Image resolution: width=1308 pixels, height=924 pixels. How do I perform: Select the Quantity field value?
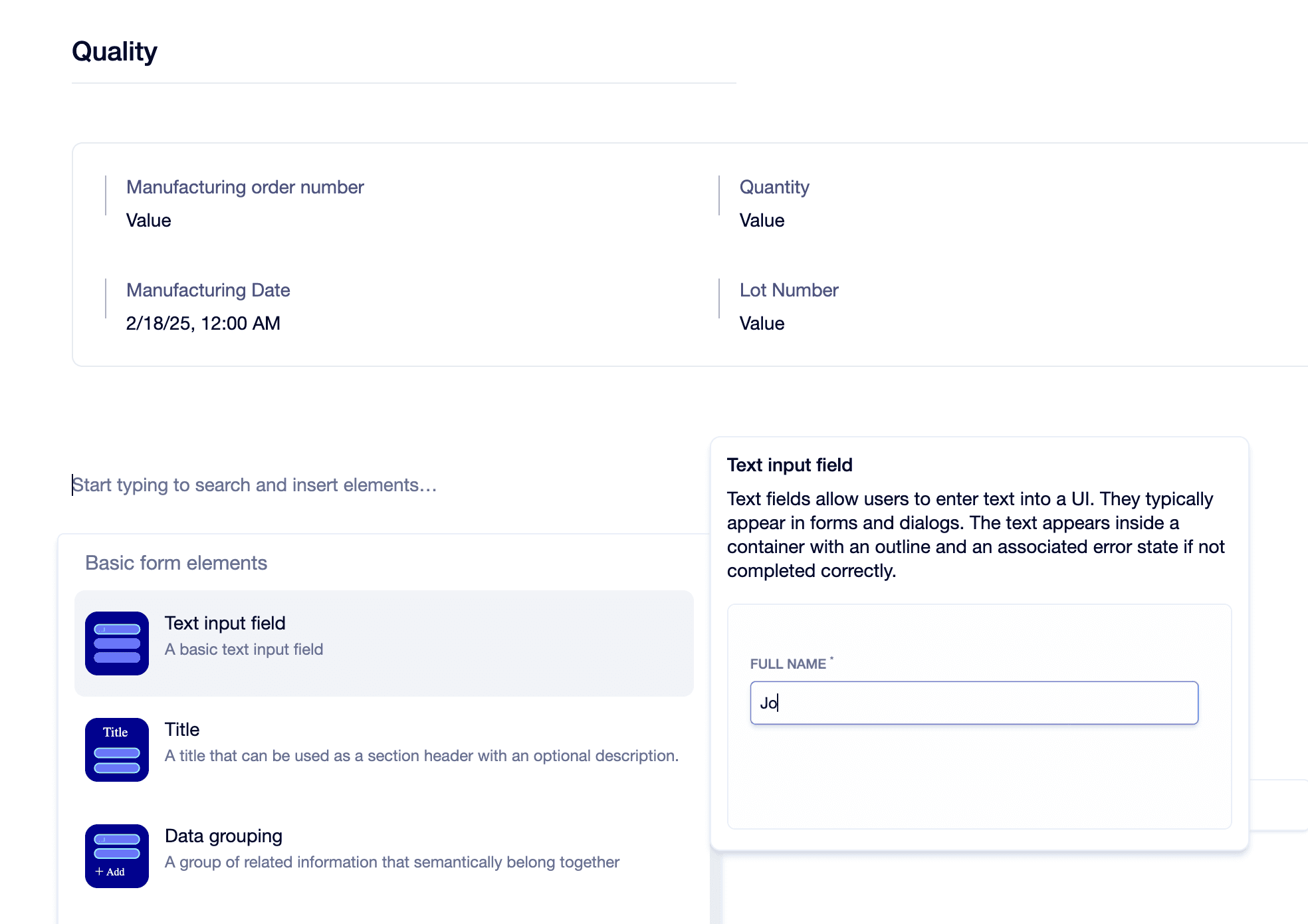761,220
